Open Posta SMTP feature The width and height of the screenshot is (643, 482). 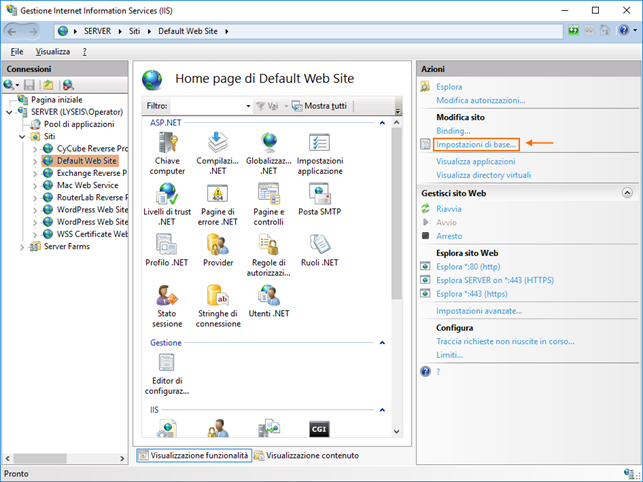pos(320,200)
